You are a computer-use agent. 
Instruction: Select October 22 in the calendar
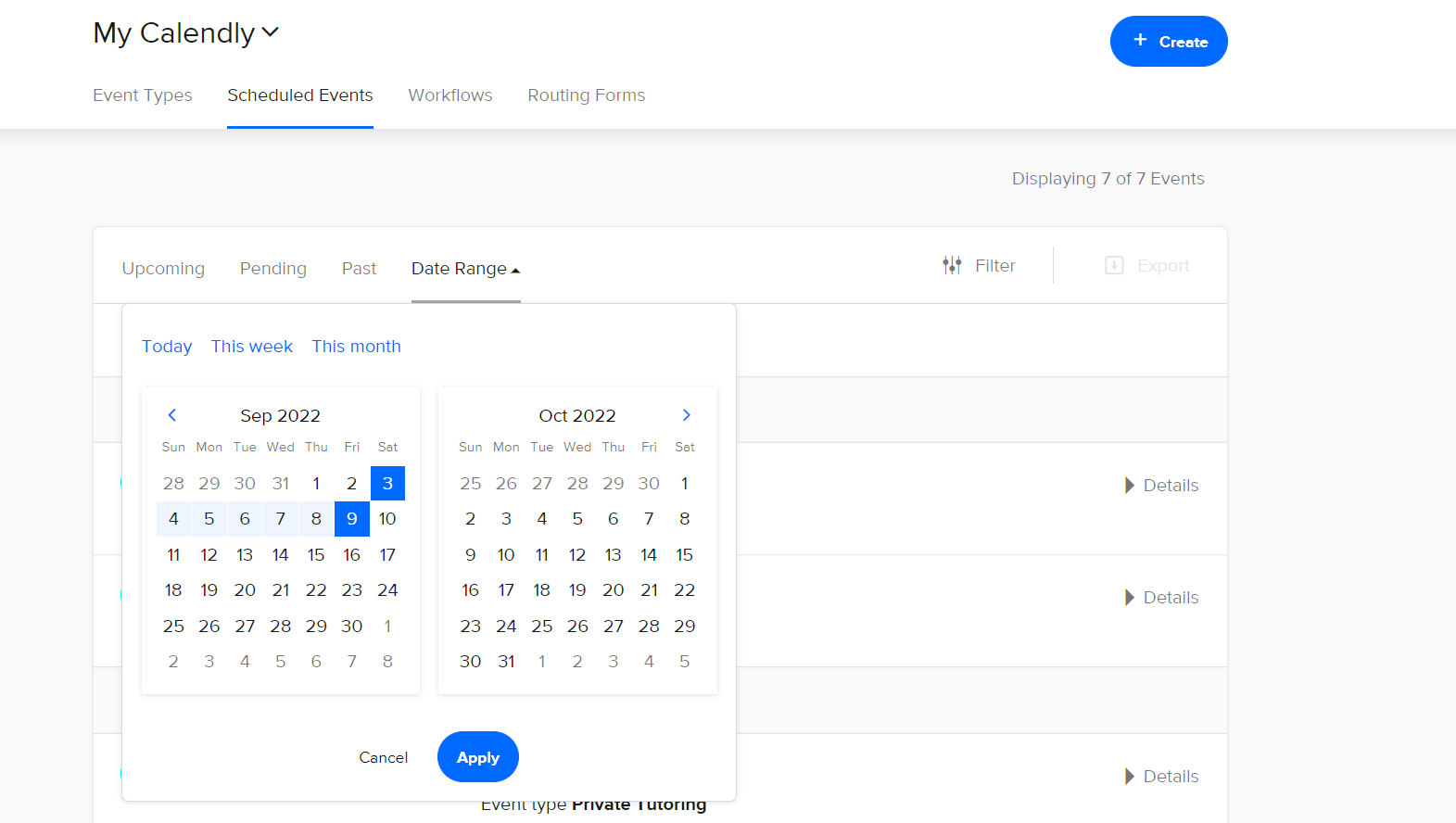pyautogui.click(x=685, y=590)
